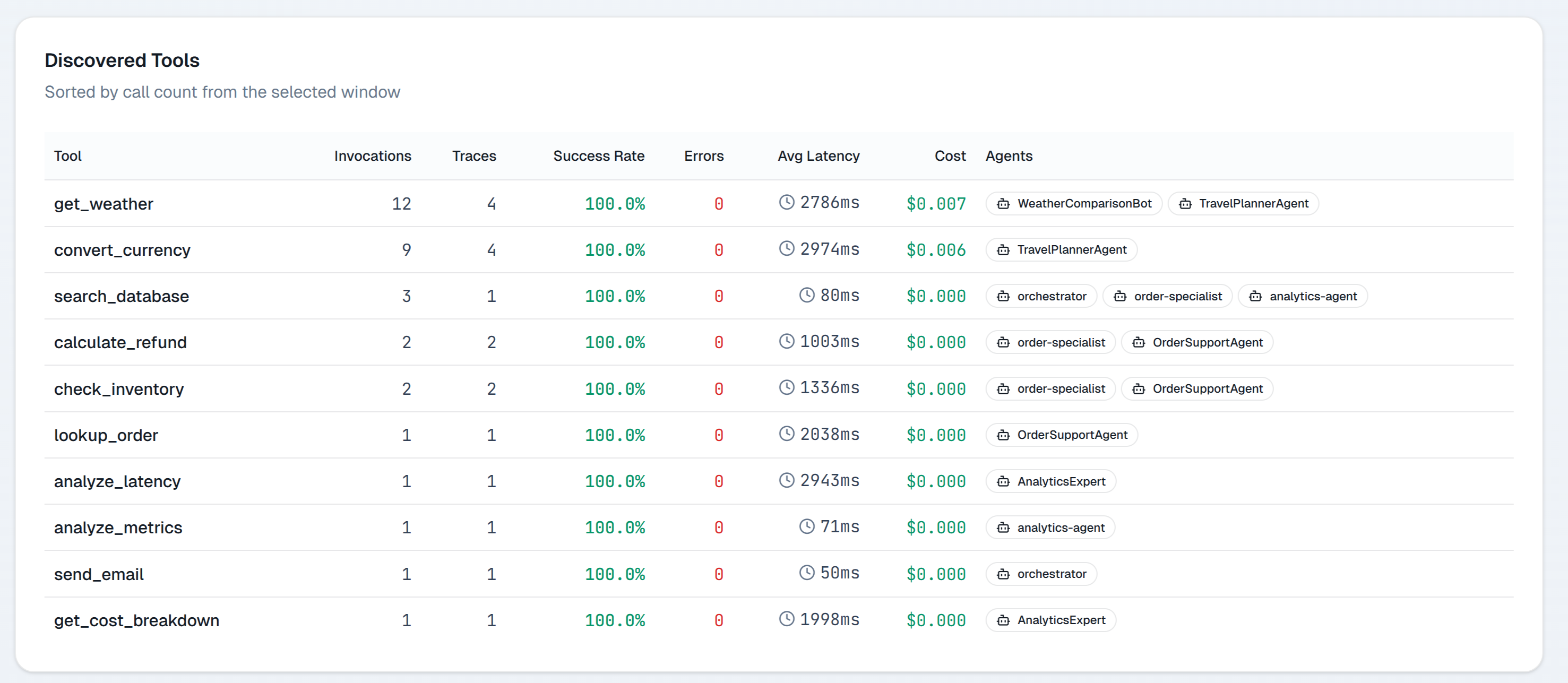
Task: Select the calculate_refund table row
Action: [609, 342]
